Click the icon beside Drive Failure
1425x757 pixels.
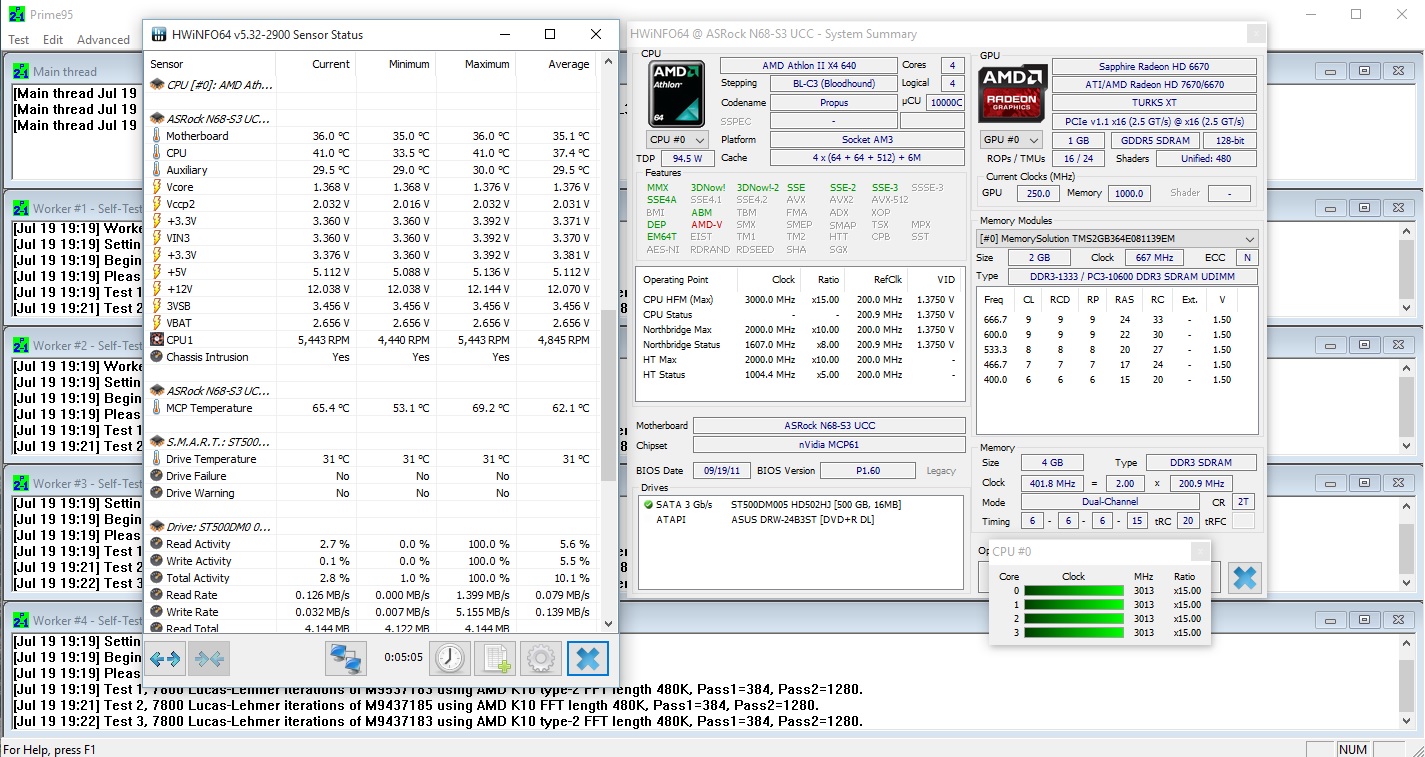pyautogui.click(x=156, y=476)
